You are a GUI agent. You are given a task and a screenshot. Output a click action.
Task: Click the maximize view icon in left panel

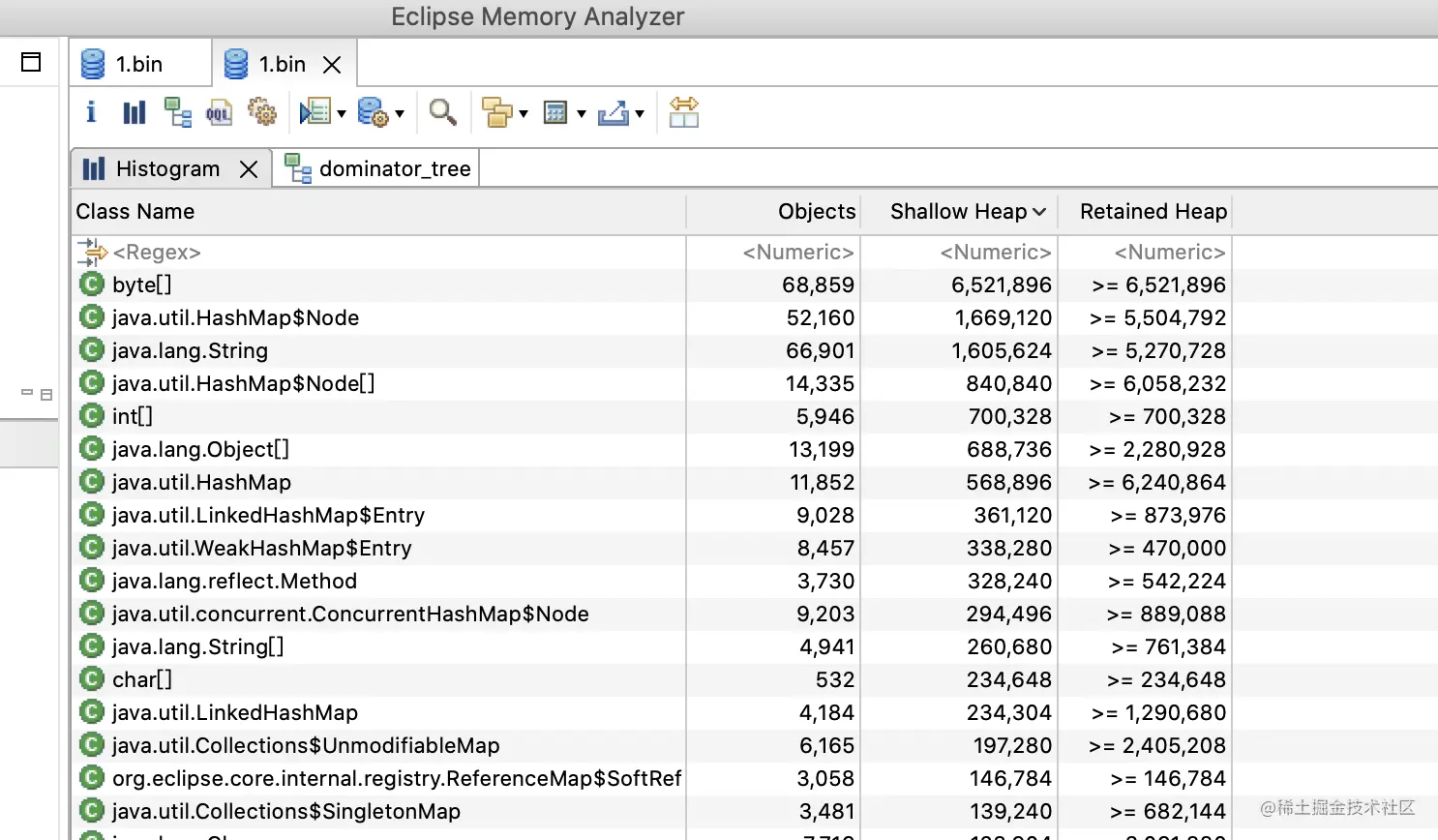coord(31,62)
